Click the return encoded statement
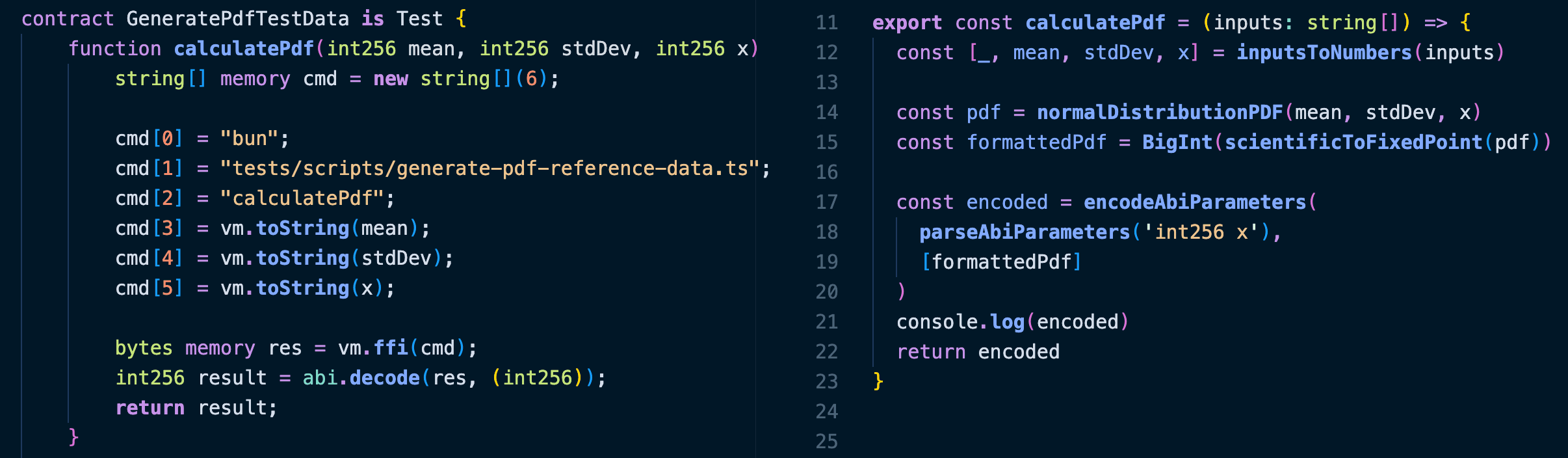Viewport: 1568px width, 458px height. [x=978, y=352]
